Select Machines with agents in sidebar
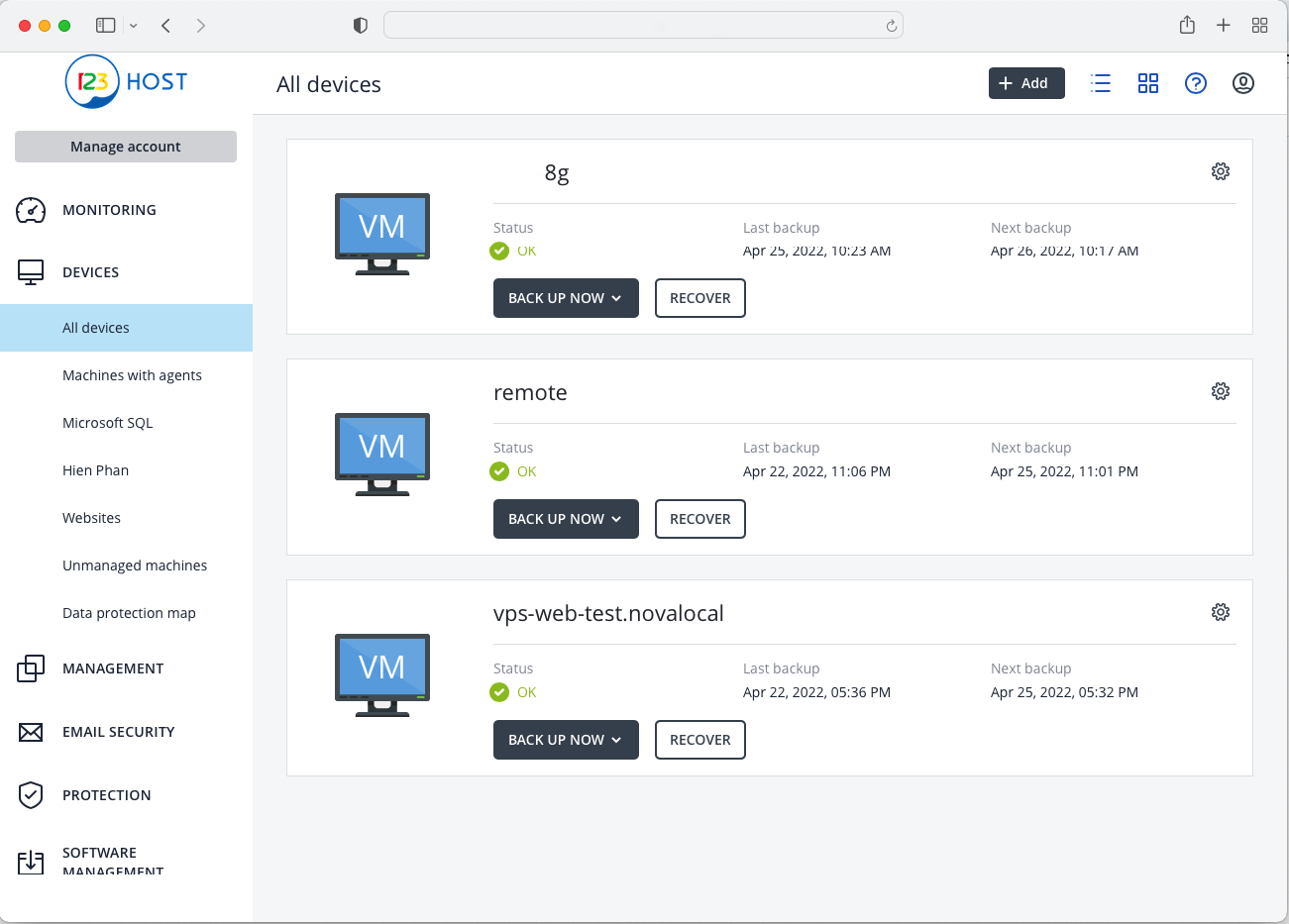Image resolution: width=1289 pixels, height=924 pixels. tap(132, 375)
